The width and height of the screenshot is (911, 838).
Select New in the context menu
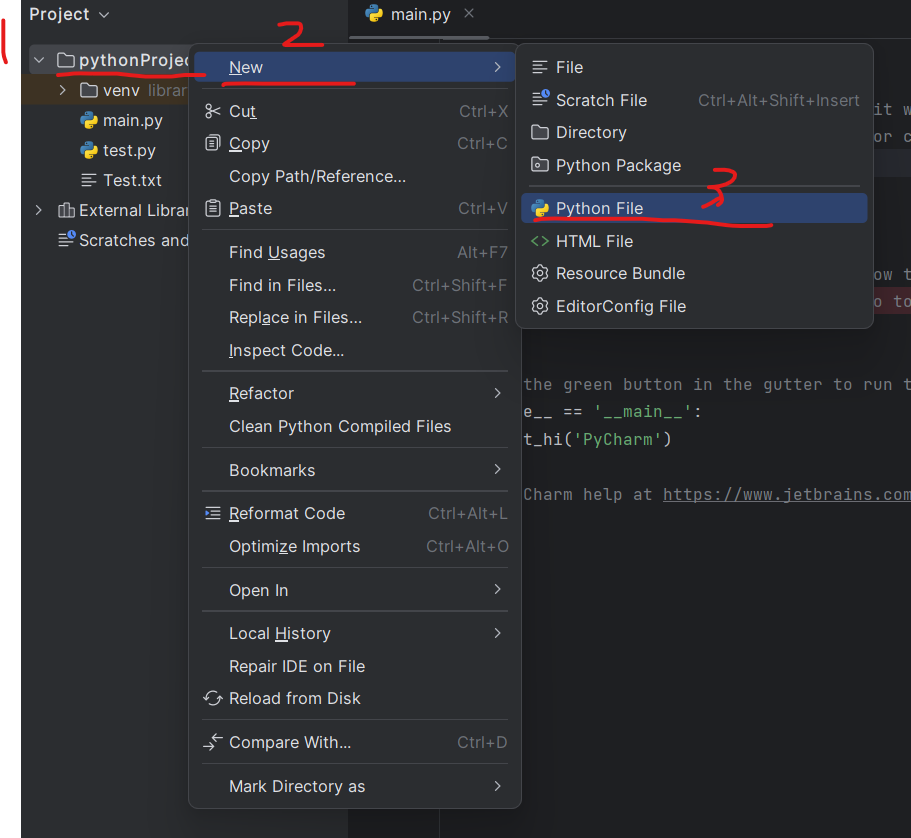tap(355, 67)
